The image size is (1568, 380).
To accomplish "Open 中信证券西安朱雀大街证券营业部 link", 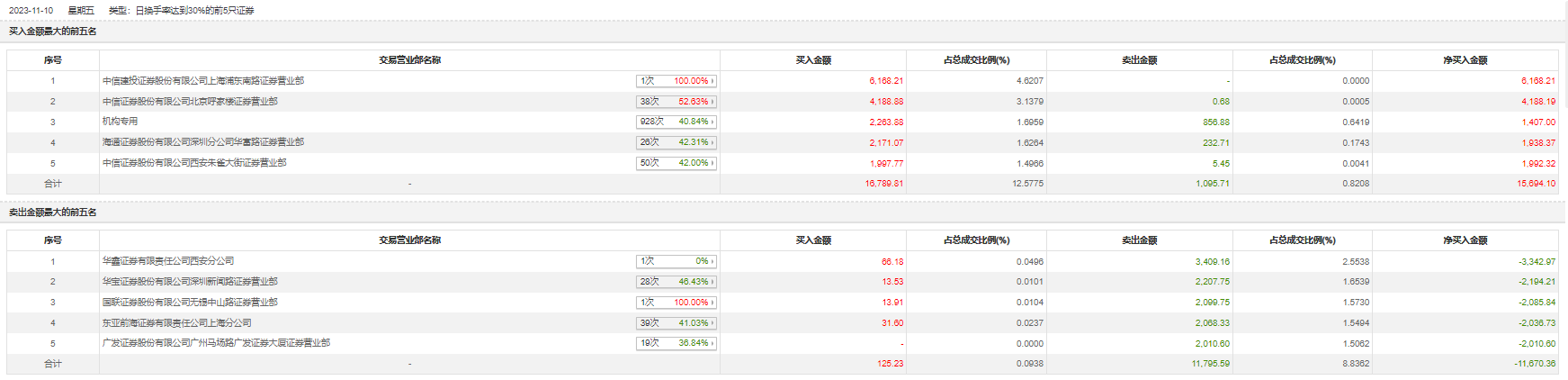I will tap(194, 163).
